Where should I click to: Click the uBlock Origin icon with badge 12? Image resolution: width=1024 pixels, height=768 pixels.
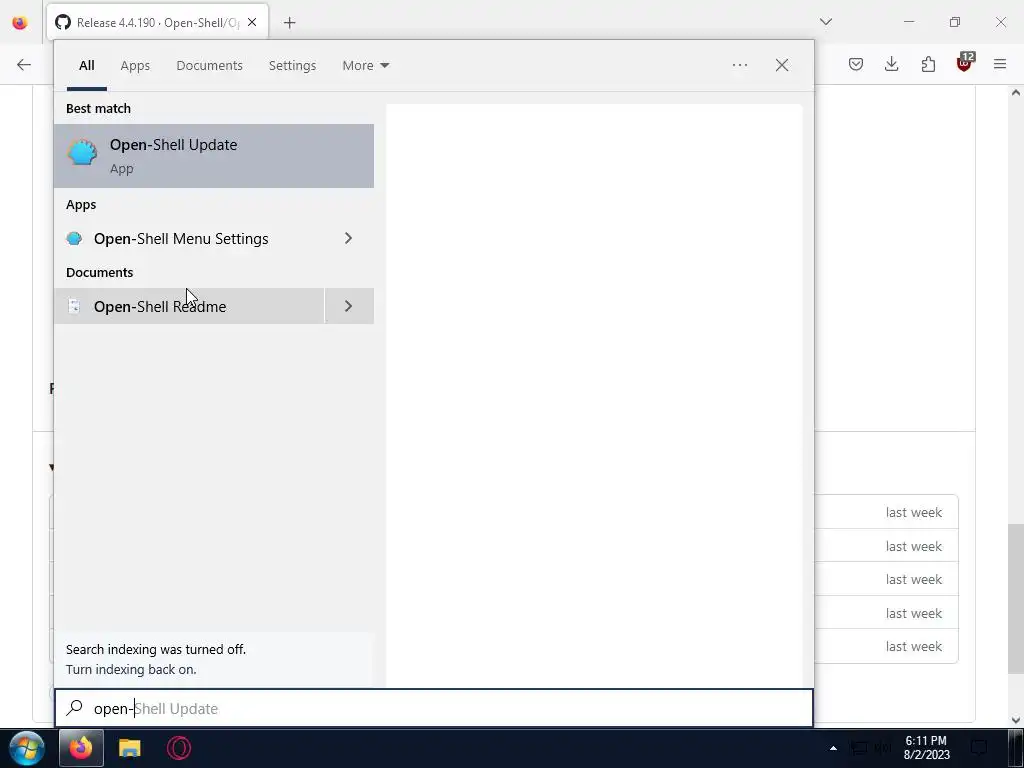[965, 63]
